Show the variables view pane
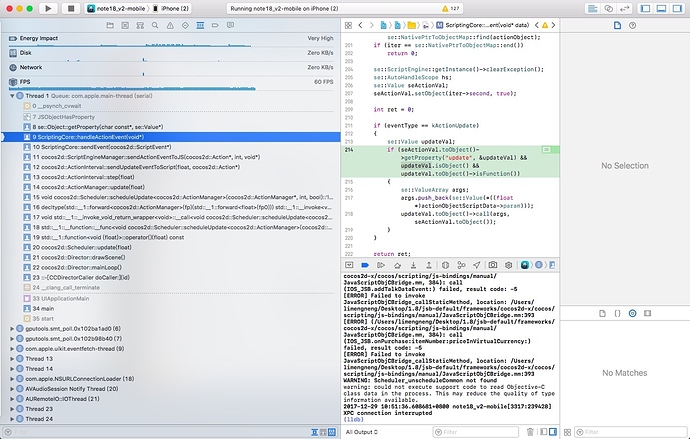 [x=544, y=432]
